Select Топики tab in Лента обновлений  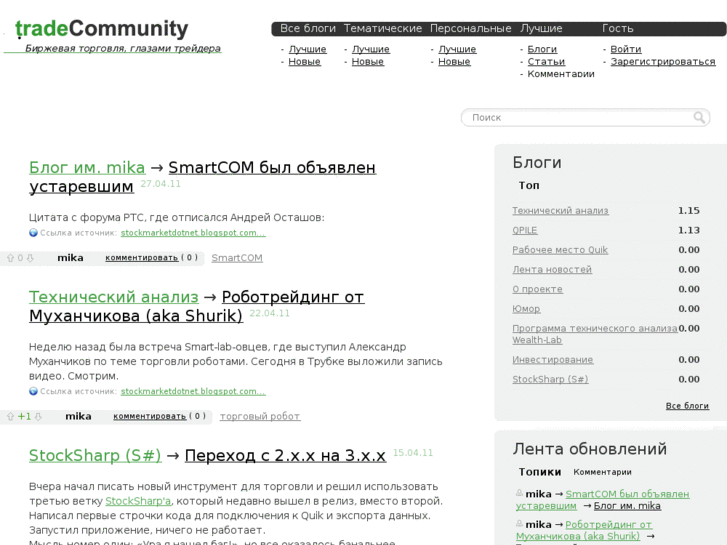pos(540,472)
